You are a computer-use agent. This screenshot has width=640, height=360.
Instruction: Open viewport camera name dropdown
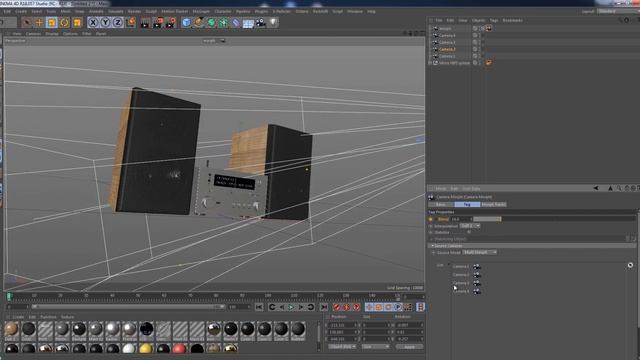coord(214,41)
